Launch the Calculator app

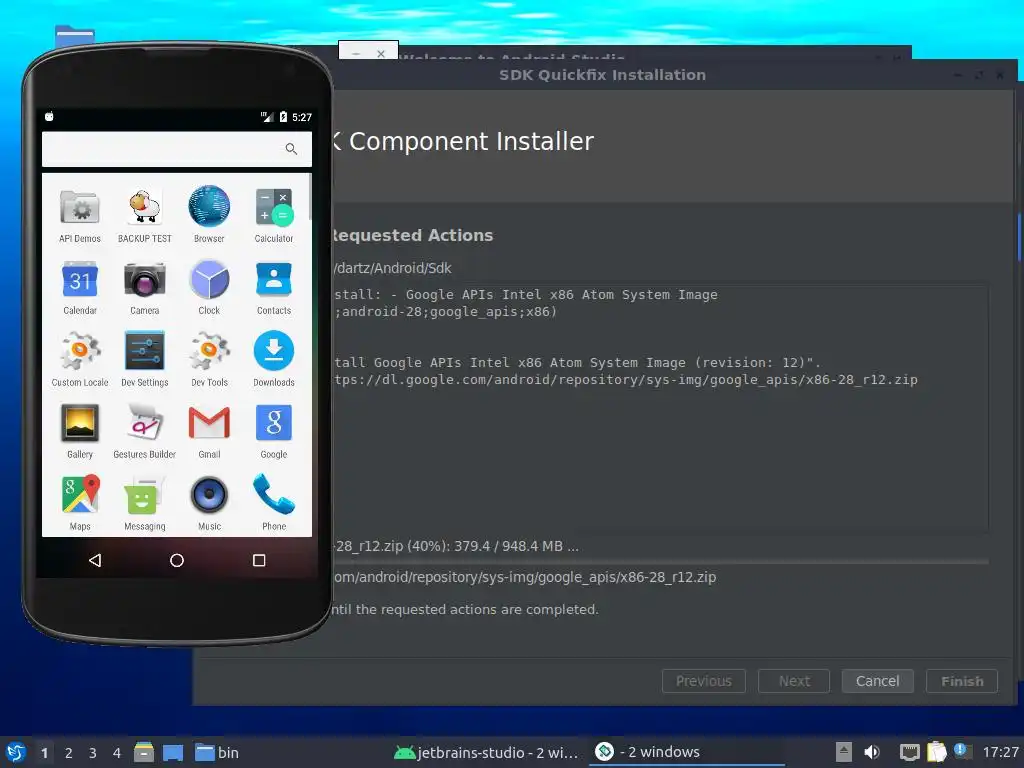click(274, 216)
